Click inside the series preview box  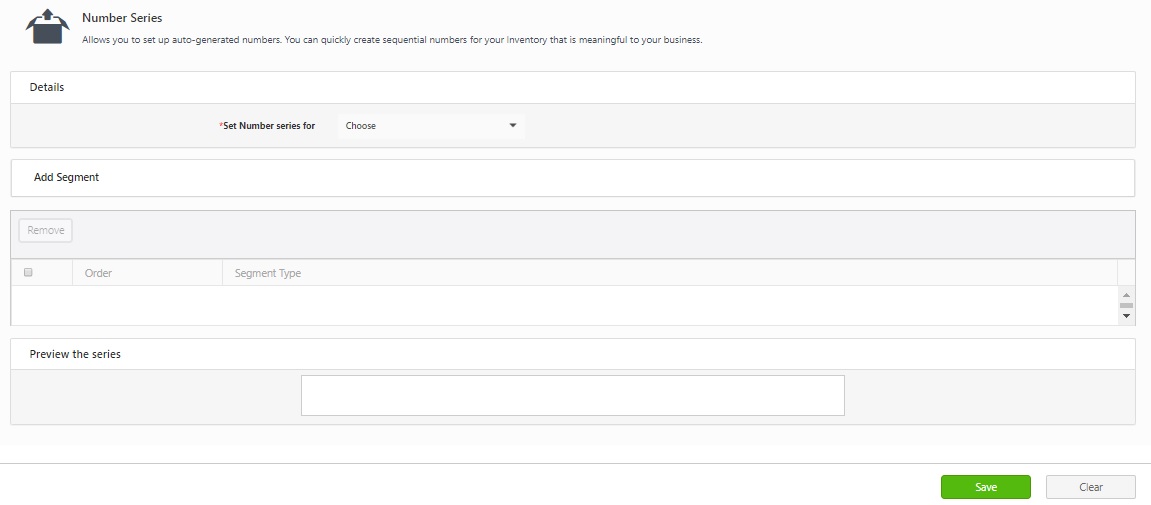[x=572, y=395]
